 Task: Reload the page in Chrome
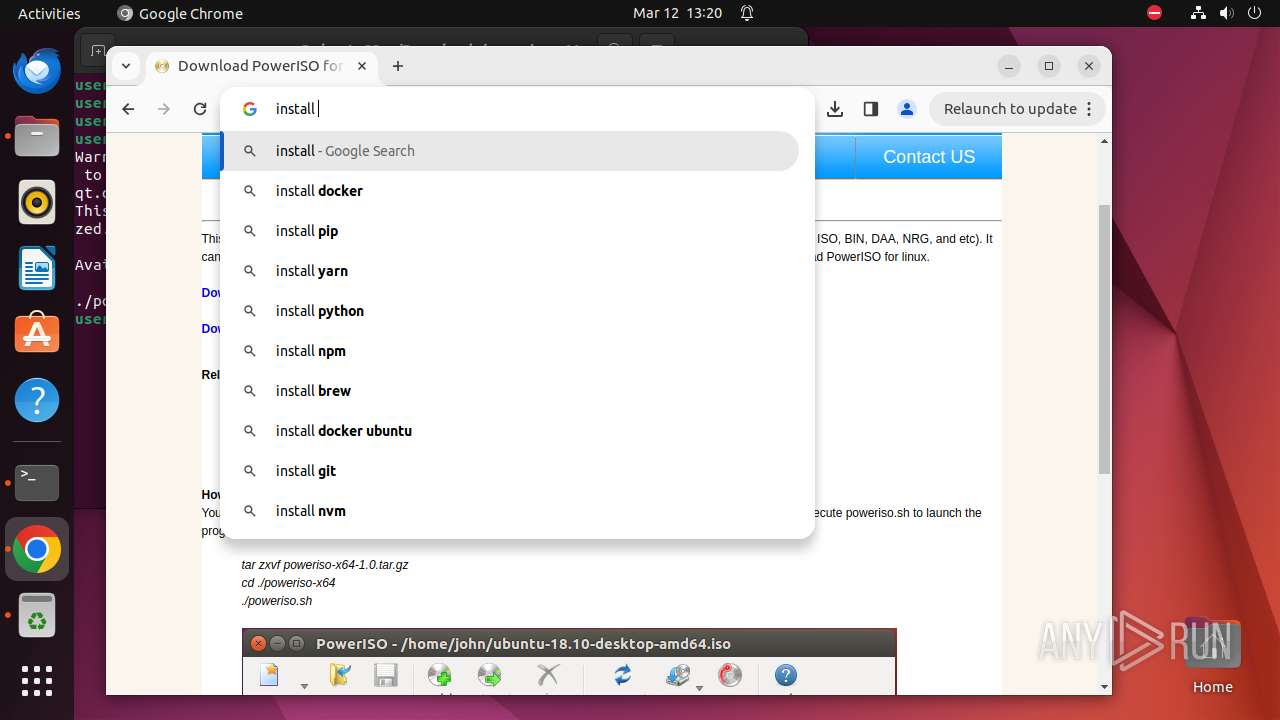pyautogui.click(x=200, y=109)
